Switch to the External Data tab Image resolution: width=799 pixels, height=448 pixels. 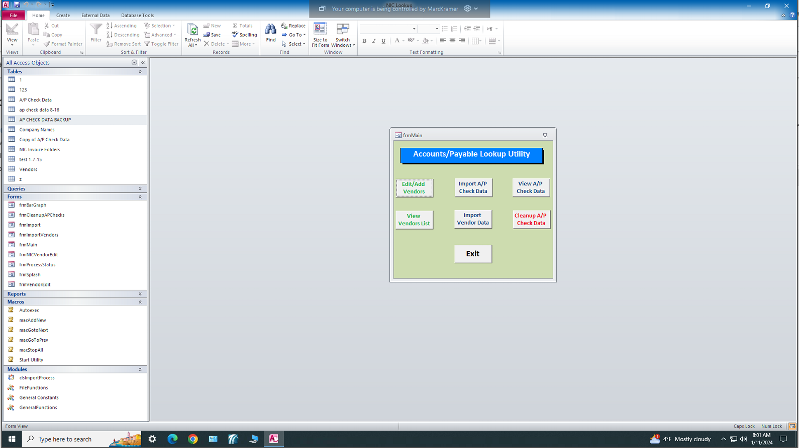pyautogui.click(x=96, y=15)
